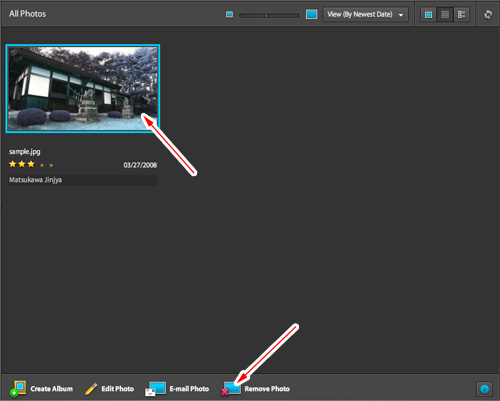Select the sample.jpg shrine thumbnail
Image resolution: width=500 pixels, height=401 pixels.
point(83,89)
